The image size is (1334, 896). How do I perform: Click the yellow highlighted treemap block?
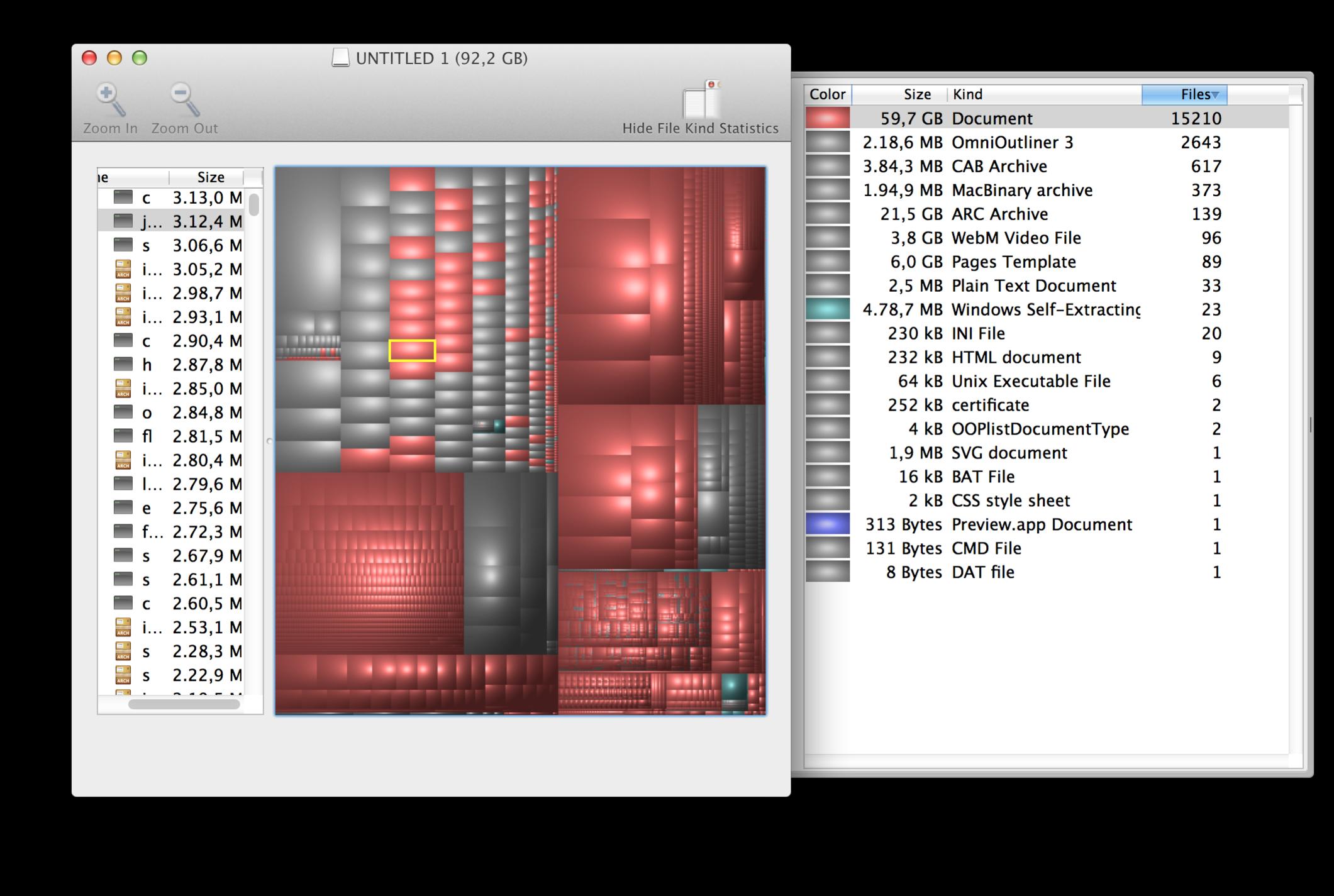click(412, 351)
